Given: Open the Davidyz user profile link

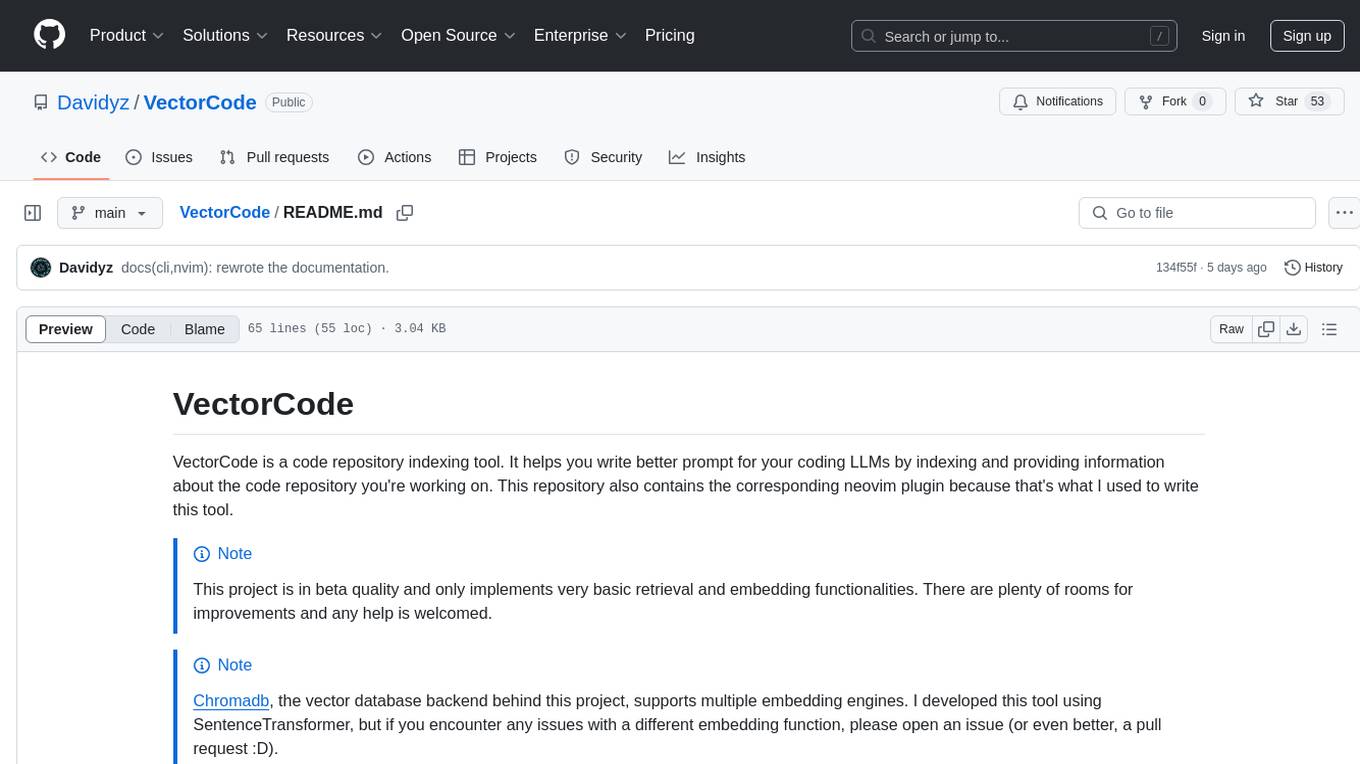Looking at the screenshot, I should click(93, 102).
